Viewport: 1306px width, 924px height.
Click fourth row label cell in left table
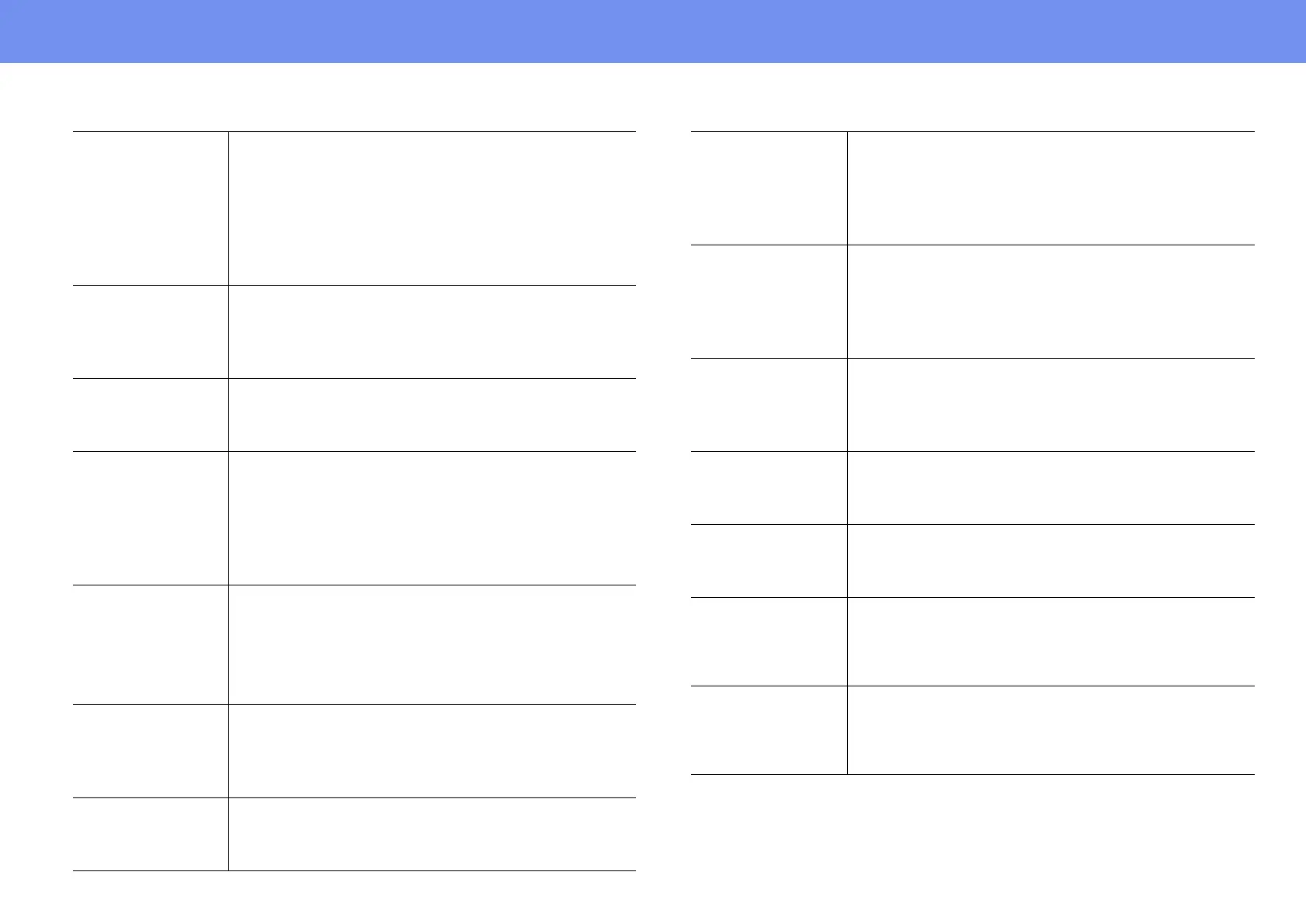pos(151,518)
